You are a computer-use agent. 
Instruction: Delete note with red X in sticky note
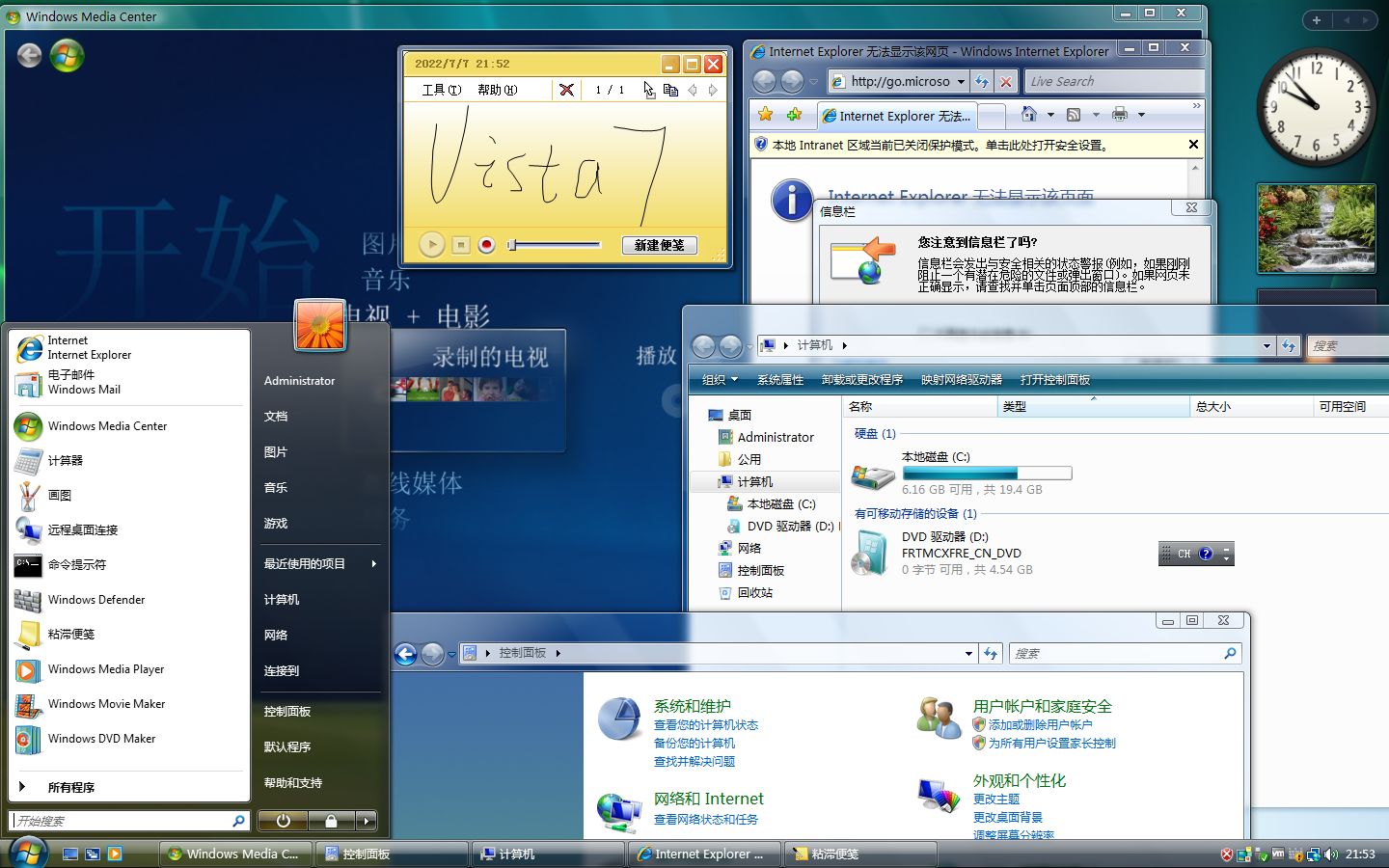566,90
